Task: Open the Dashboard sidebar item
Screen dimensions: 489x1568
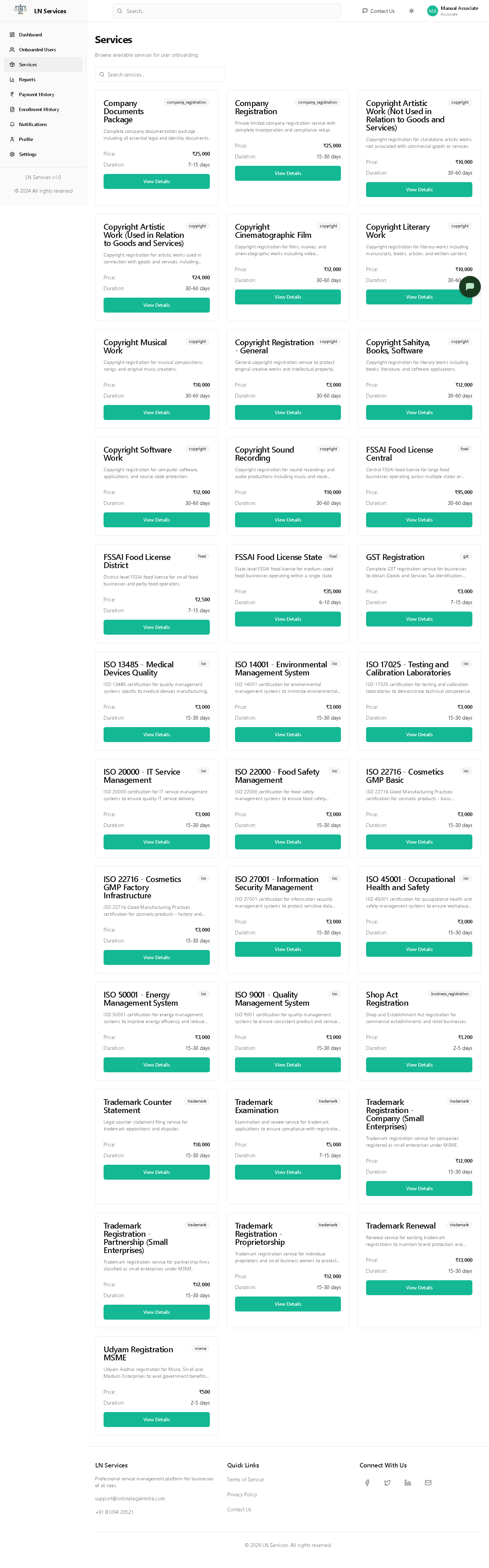Action: [x=43, y=35]
